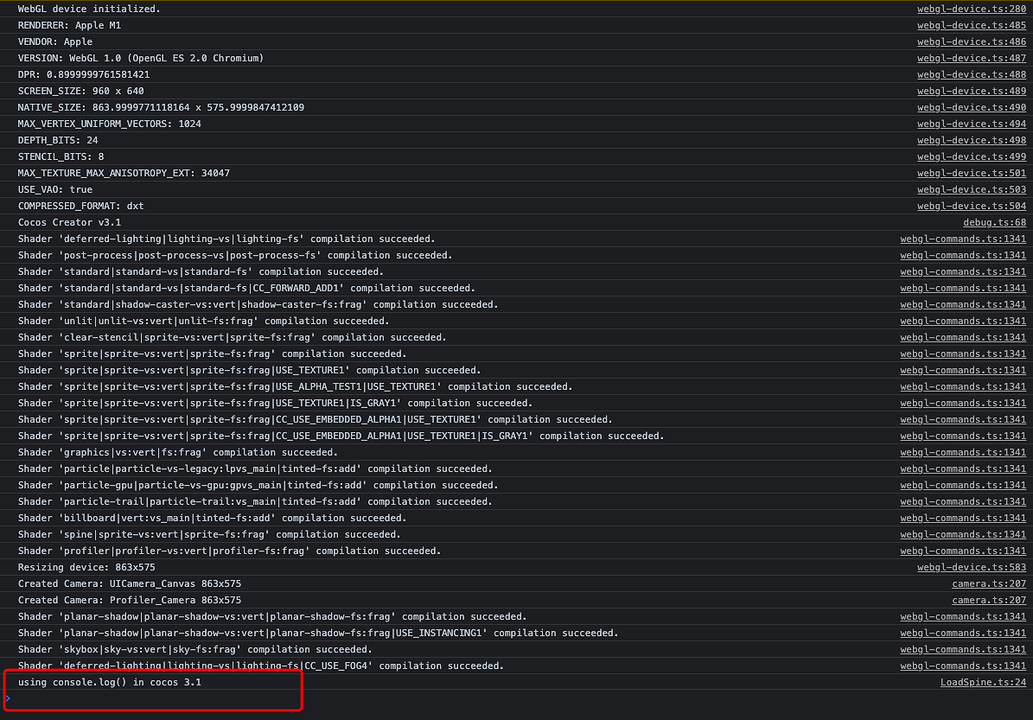Open webgl-device.ts:504 beside COMPRESSED_FORMAT dxt
Image resolution: width=1033 pixels, height=720 pixels.
971,205
